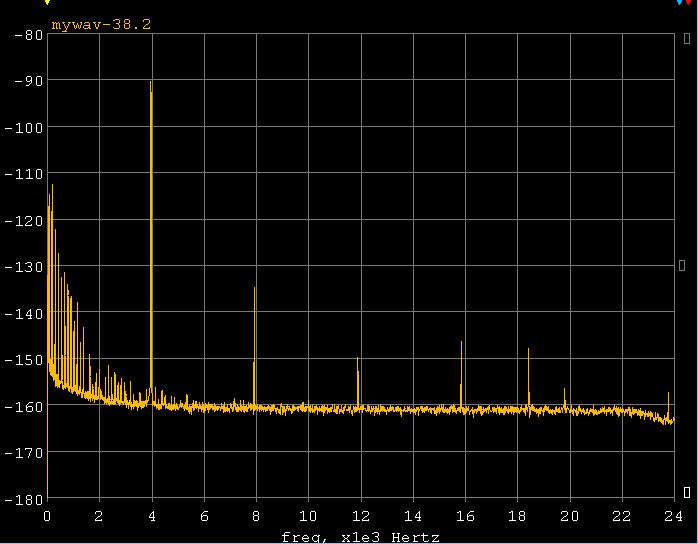This screenshot has width=698, height=544.
Task: Click the small box beside the -80 gridline
Action: [687, 39]
